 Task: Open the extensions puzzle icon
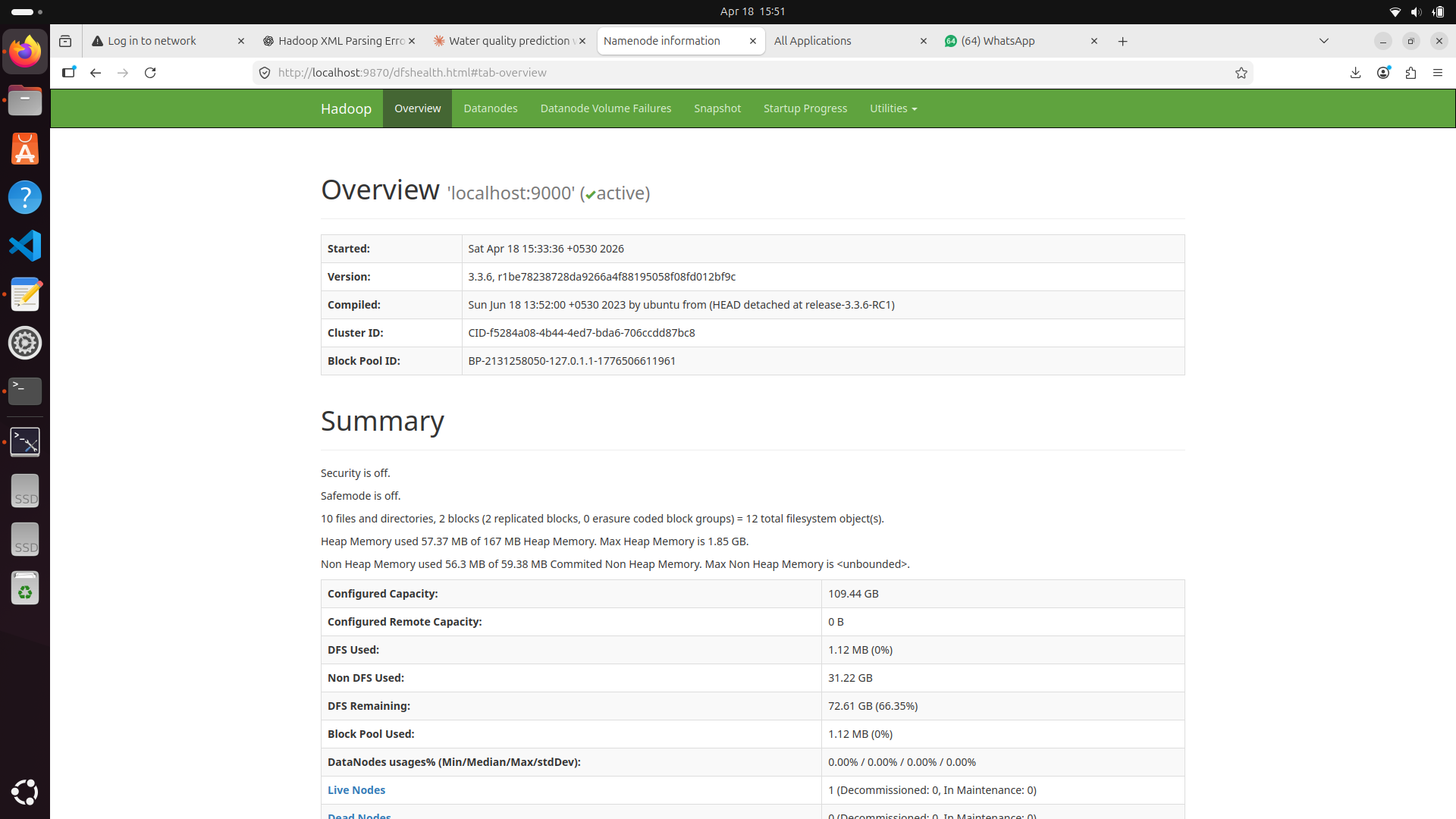pyautogui.click(x=1411, y=73)
